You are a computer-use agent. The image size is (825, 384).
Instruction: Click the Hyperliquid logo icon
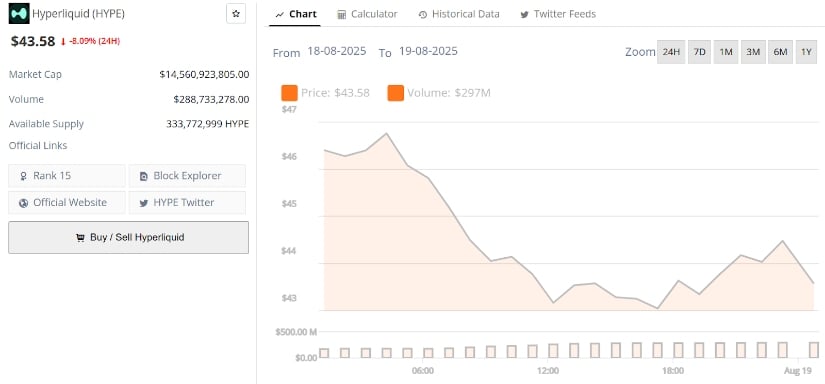[x=19, y=14]
